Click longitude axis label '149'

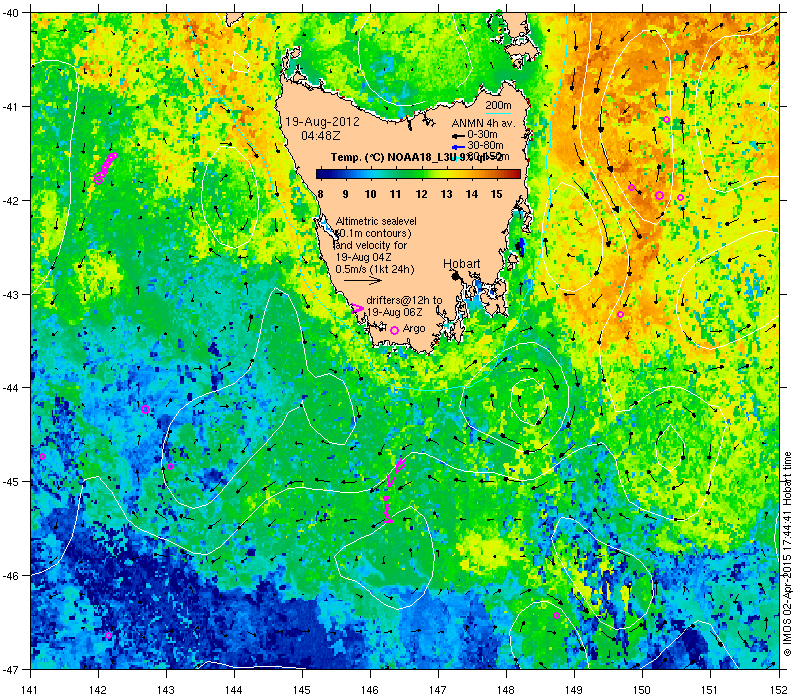coord(574,690)
